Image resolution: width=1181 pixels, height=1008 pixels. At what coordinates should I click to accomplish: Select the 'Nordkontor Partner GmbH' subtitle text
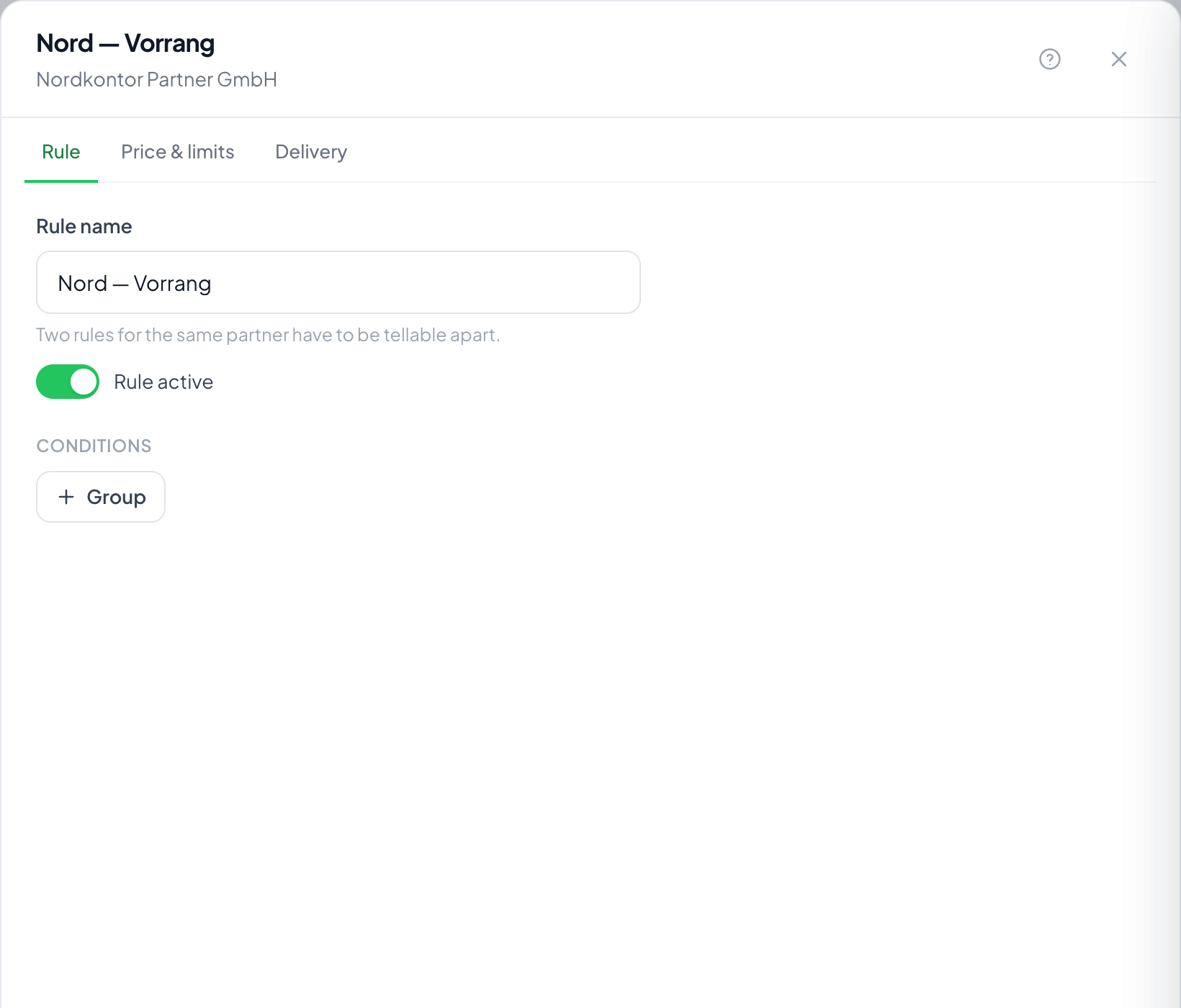click(x=157, y=79)
